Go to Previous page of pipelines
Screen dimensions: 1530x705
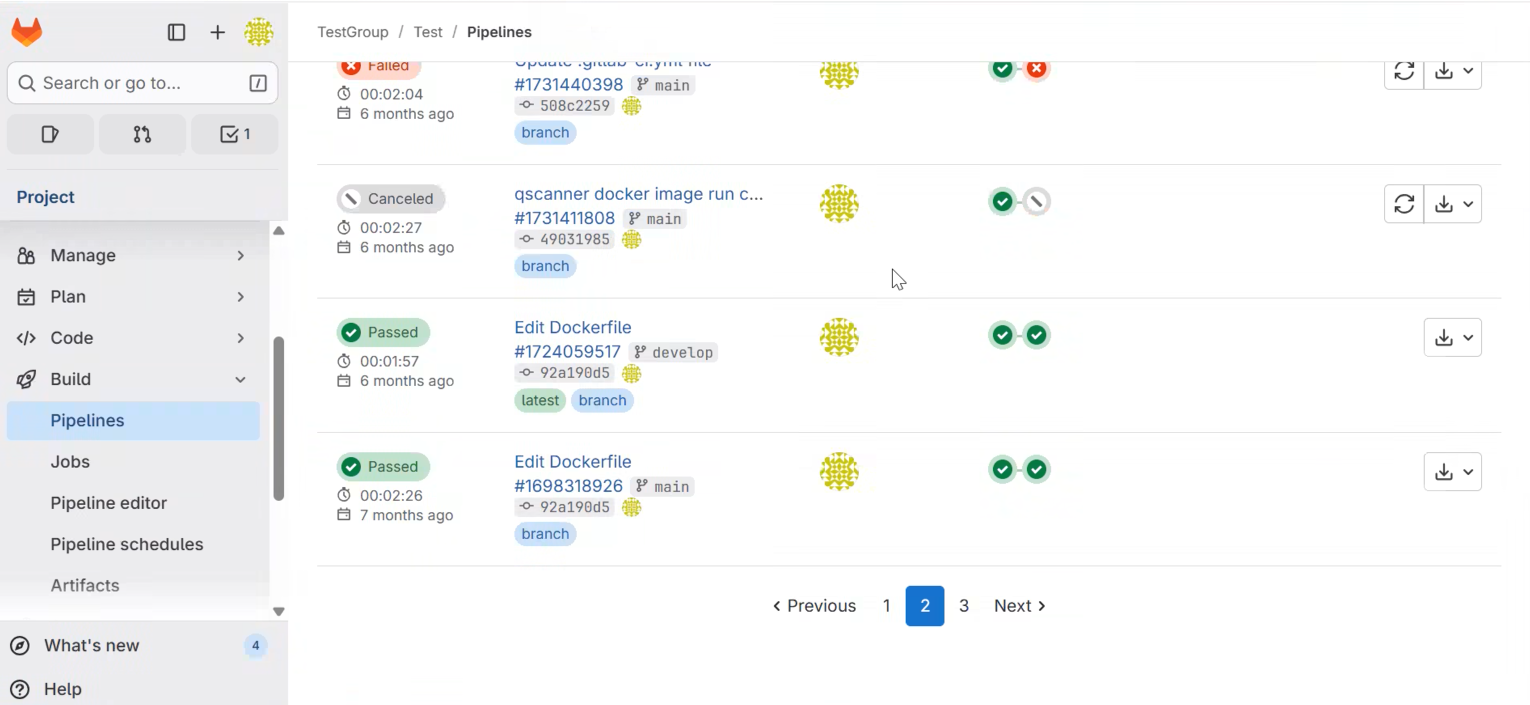click(814, 606)
